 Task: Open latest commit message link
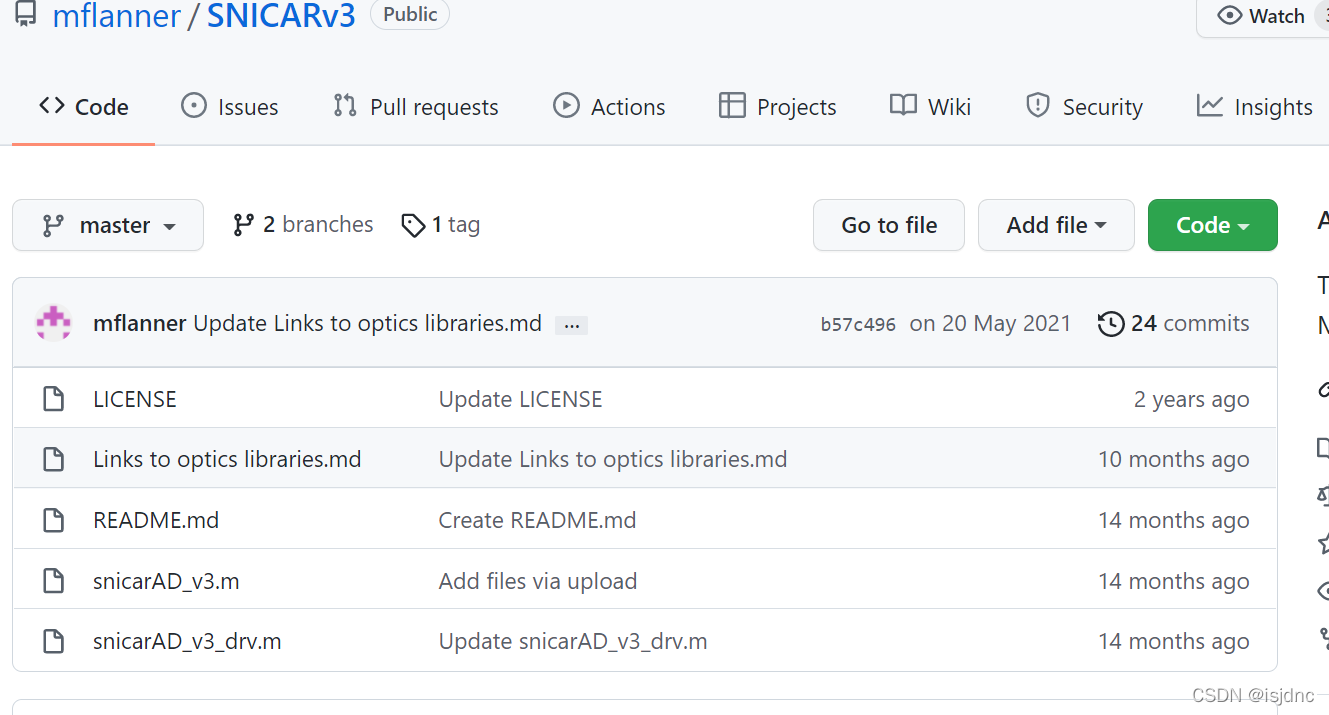367,323
